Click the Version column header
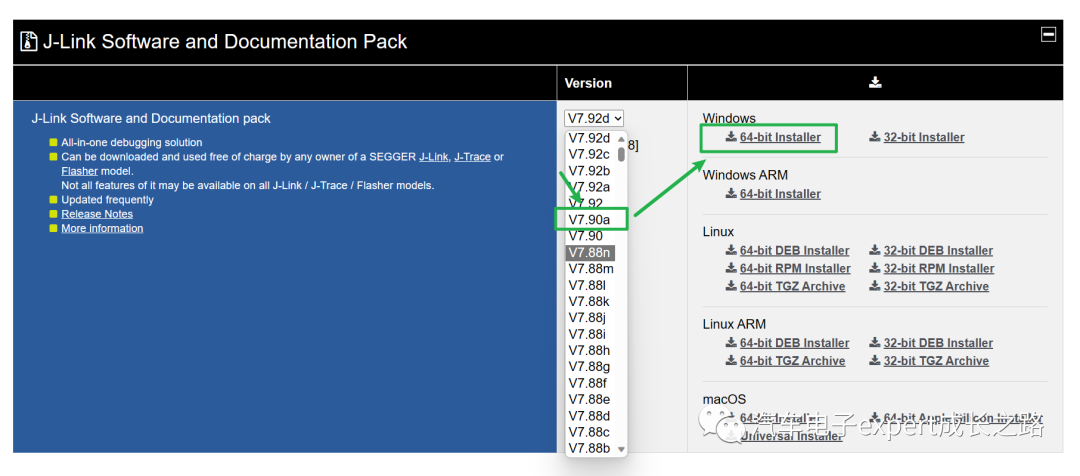 (x=588, y=83)
